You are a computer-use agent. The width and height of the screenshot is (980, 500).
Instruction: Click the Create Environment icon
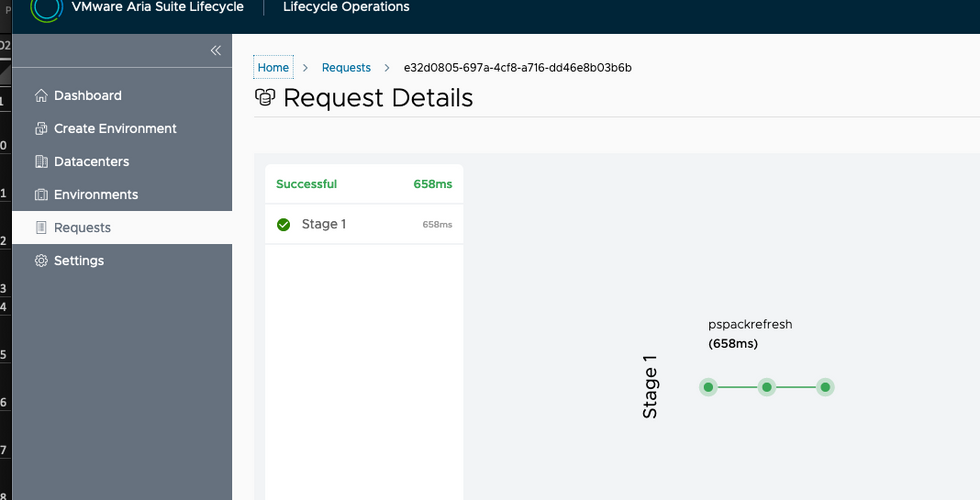(x=41, y=129)
